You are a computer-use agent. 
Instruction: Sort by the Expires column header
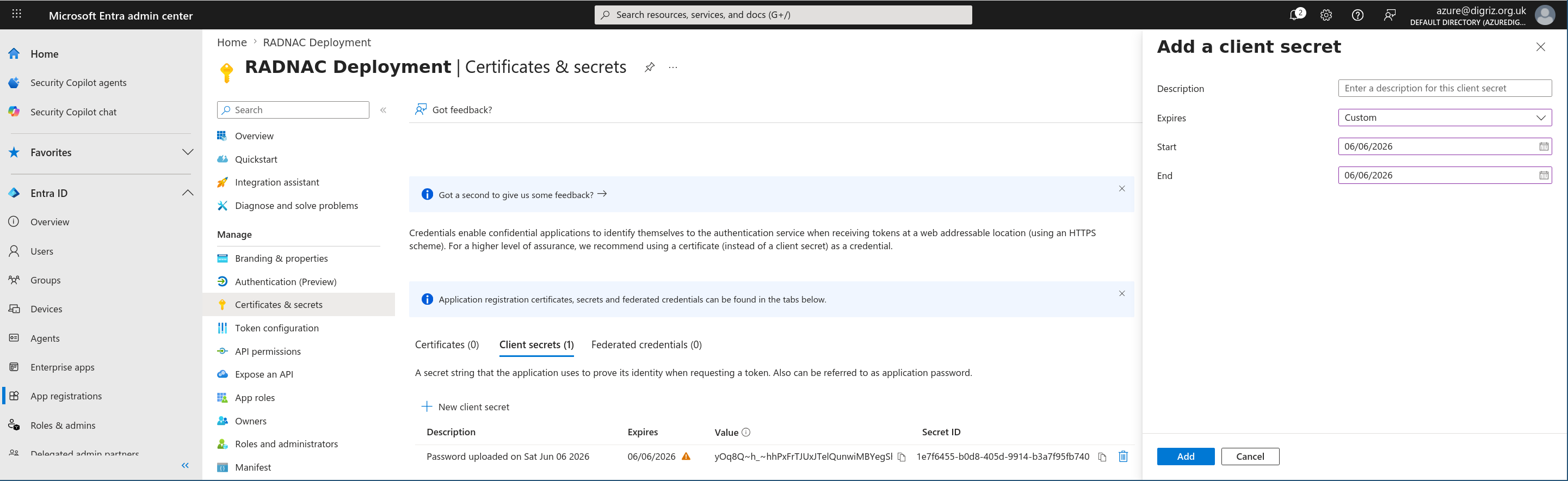point(642,431)
